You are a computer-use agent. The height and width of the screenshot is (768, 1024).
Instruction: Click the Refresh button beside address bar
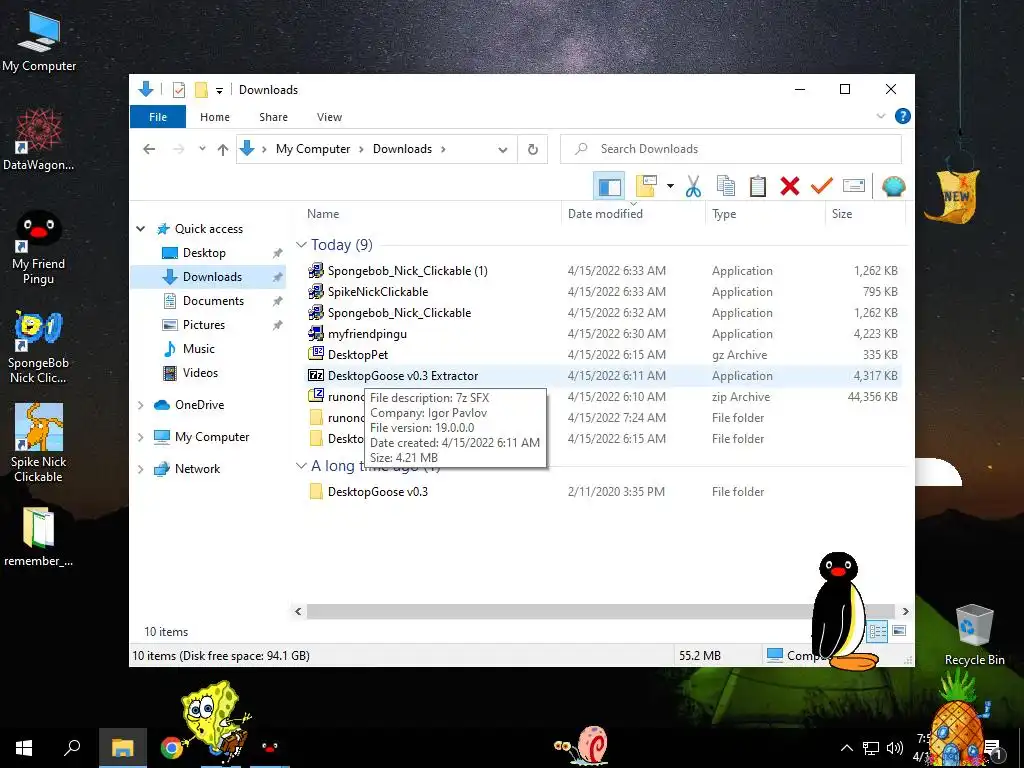click(x=533, y=149)
